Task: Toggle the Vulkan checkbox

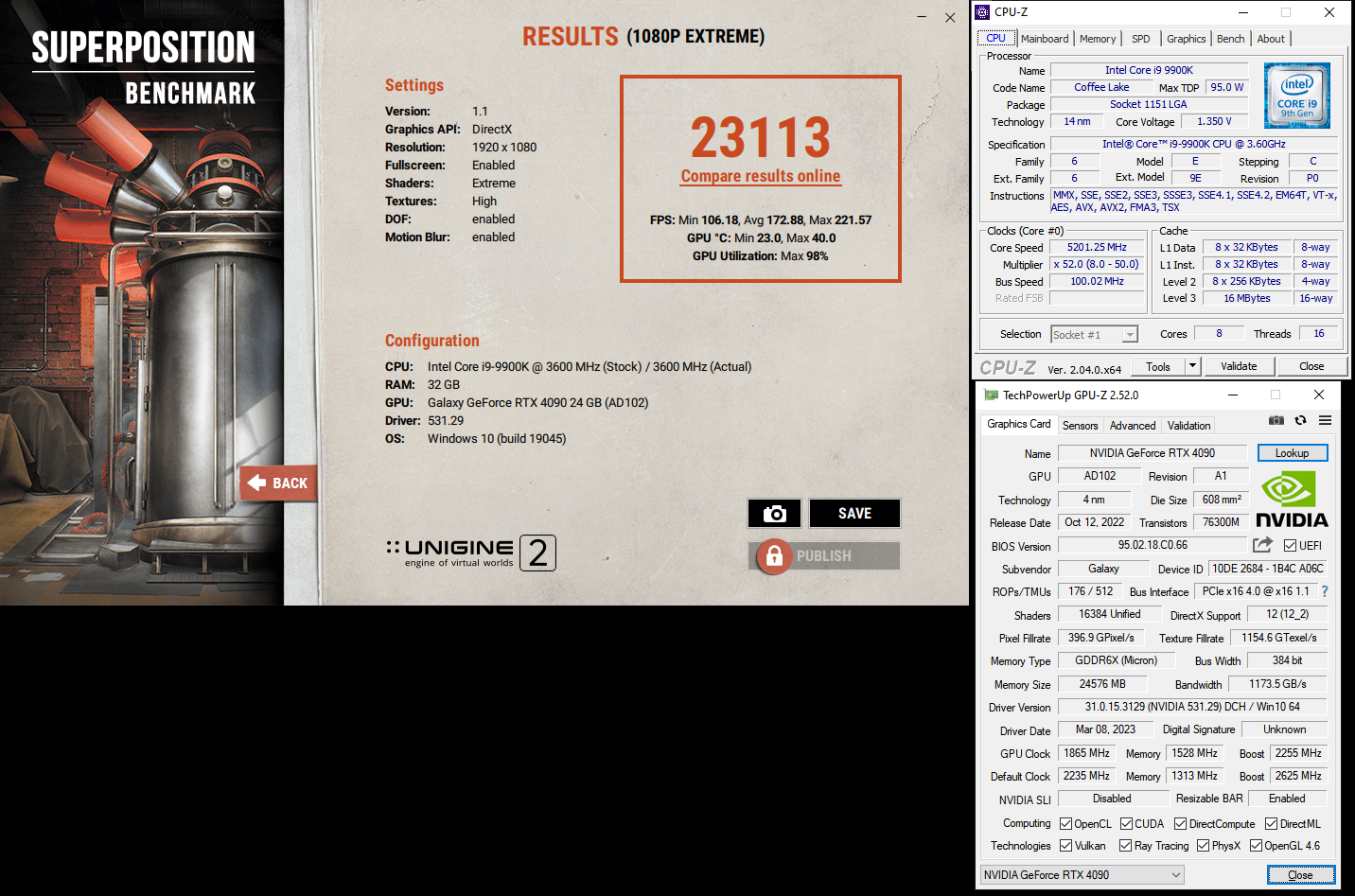Action: pyautogui.click(x=1065, y=846)
